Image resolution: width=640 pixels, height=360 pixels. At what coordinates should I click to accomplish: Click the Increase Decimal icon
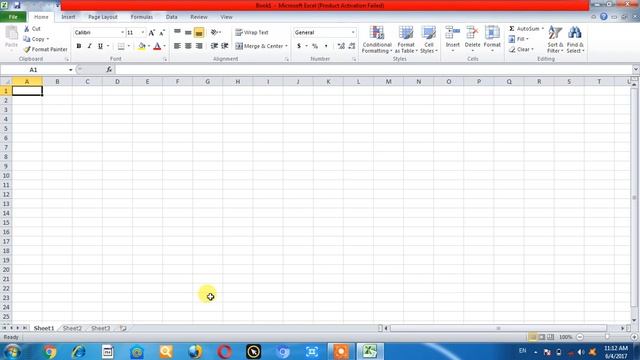pos(341,46)
